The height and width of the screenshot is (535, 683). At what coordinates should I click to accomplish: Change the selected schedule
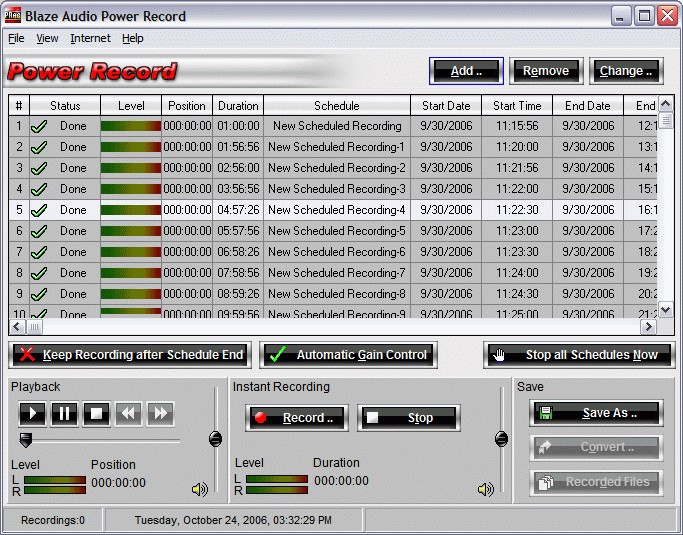pyautogui.click(x=626, y=71)
